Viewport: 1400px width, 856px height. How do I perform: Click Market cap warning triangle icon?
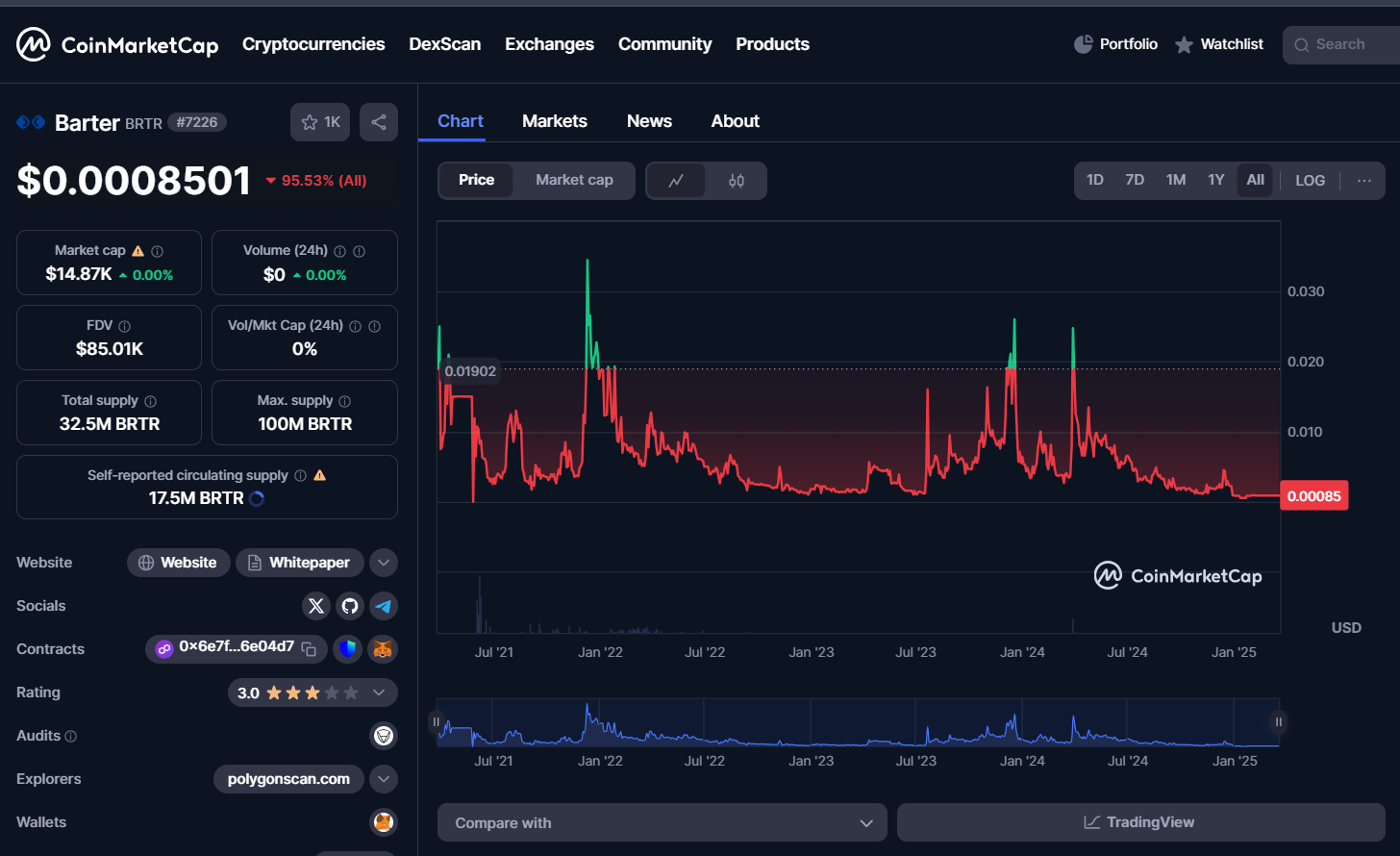coord(138,251)
